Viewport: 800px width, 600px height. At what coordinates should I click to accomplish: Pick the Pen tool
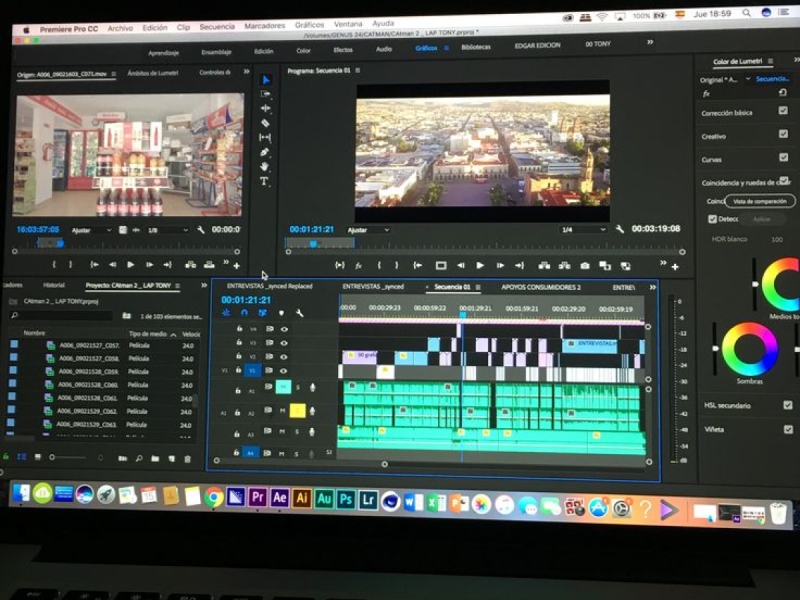point(265,152)
